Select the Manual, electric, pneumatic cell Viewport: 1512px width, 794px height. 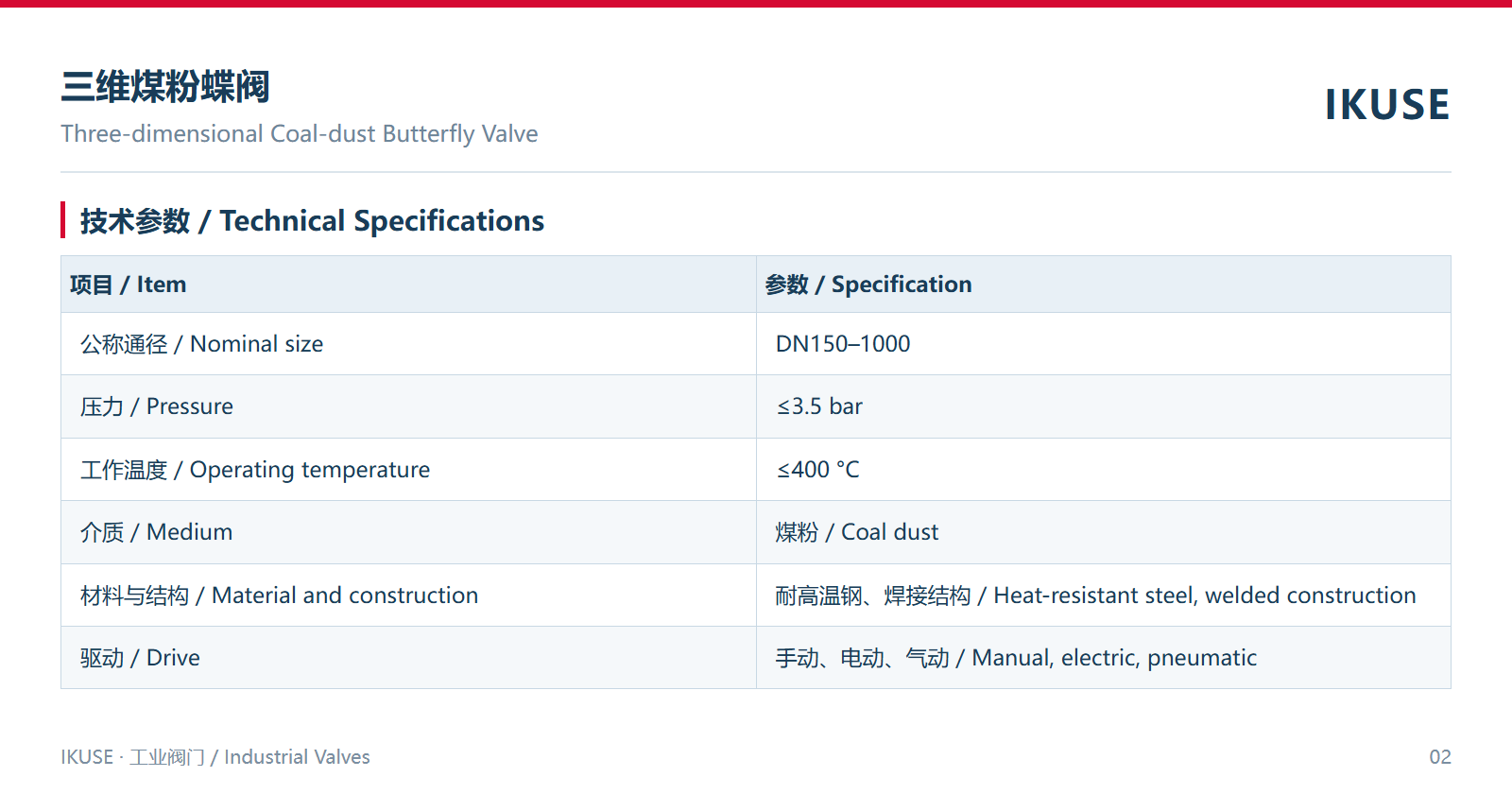1104,658
